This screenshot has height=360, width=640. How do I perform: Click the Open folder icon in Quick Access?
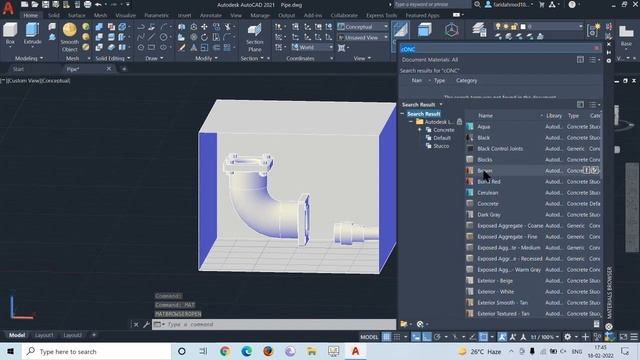point(35,4)
